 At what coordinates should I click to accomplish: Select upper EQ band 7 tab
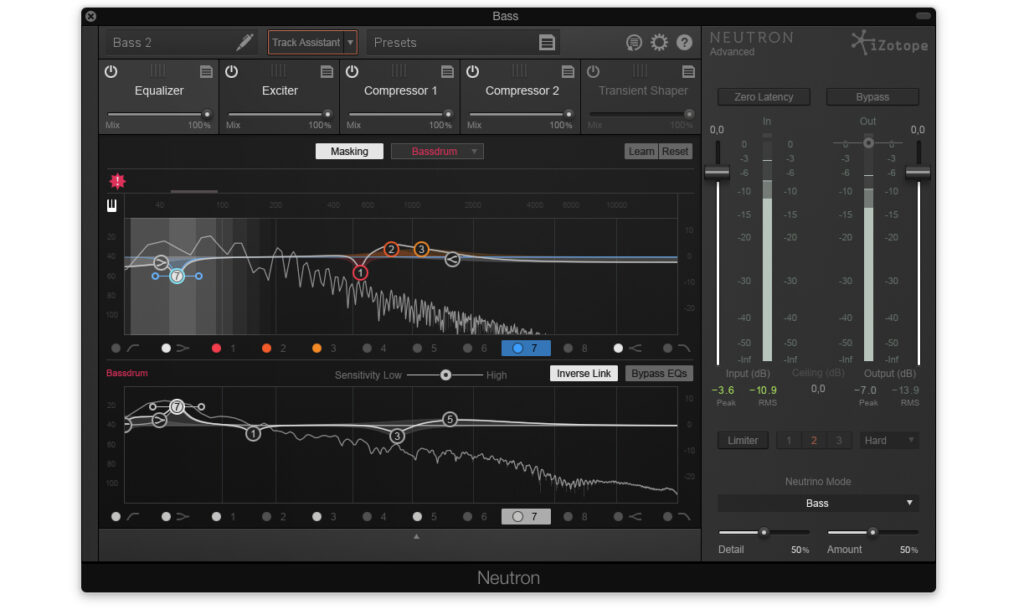pyautogui.click(x=526, y=348)
